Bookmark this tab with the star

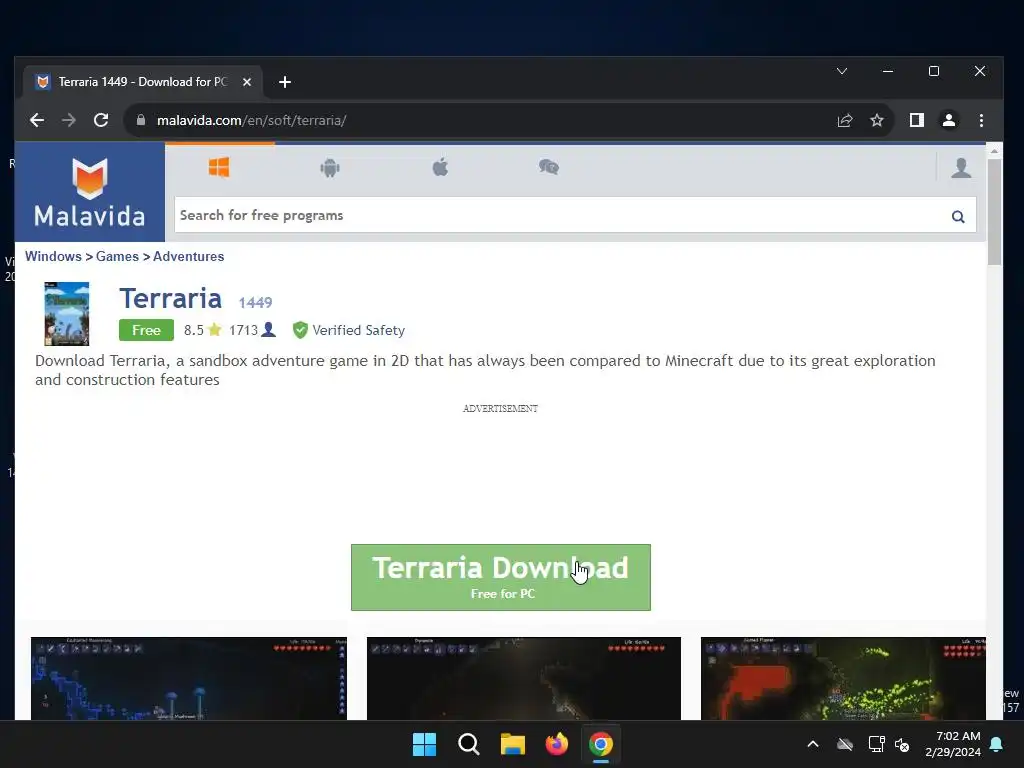877,120
